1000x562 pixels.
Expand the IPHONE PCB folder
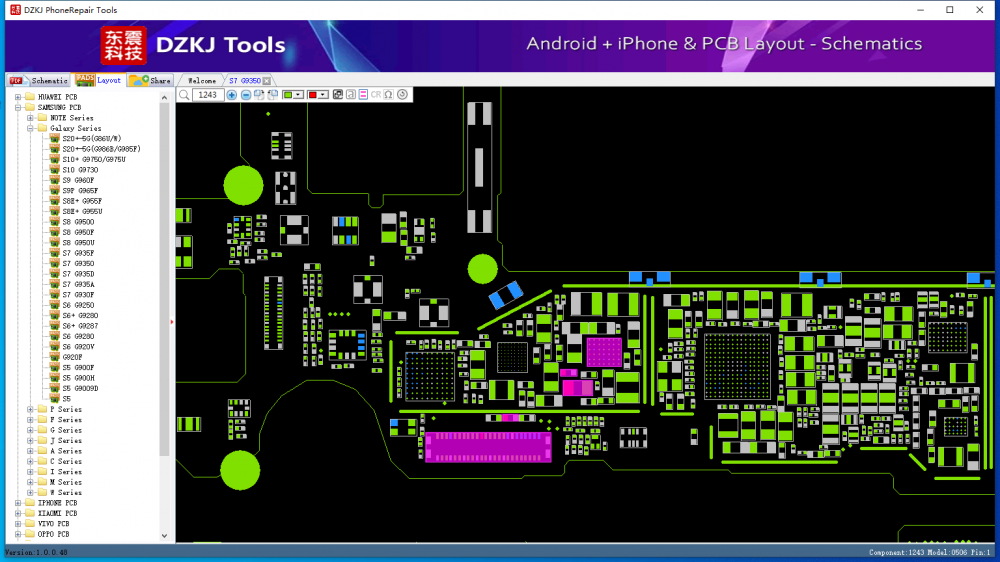18,503
